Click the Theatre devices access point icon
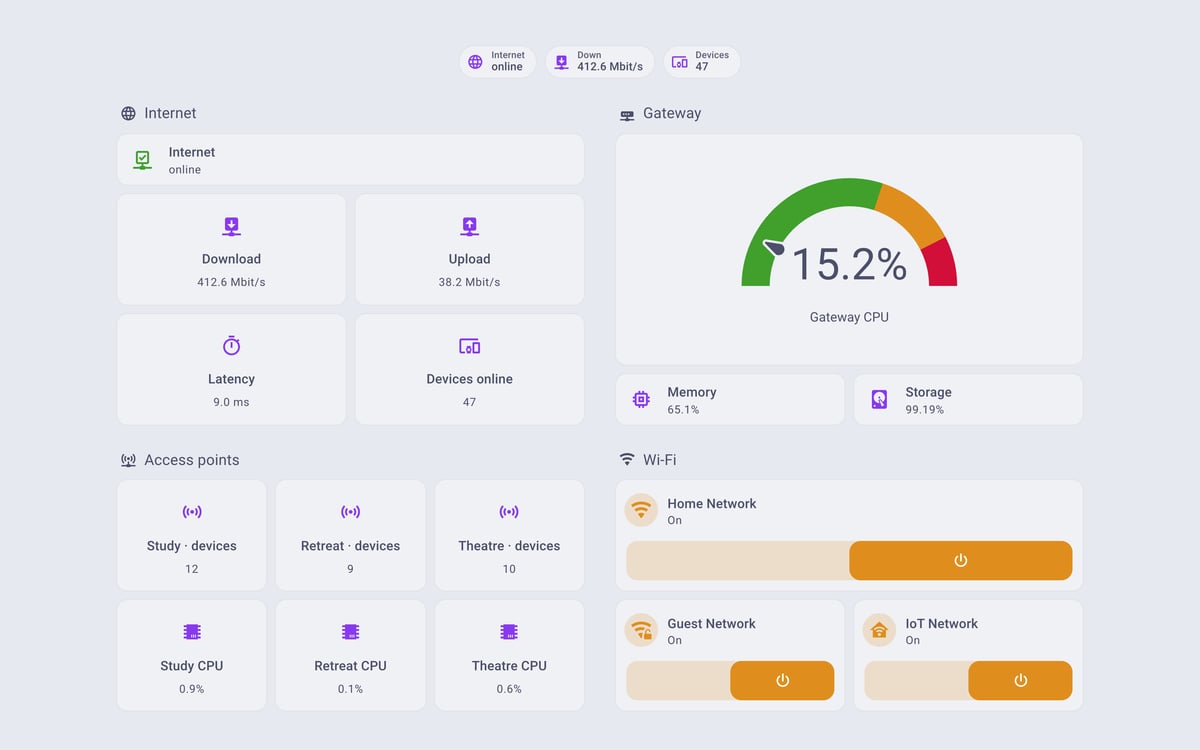This screenshot has height=750, width=1200. (x=509, y=512)
